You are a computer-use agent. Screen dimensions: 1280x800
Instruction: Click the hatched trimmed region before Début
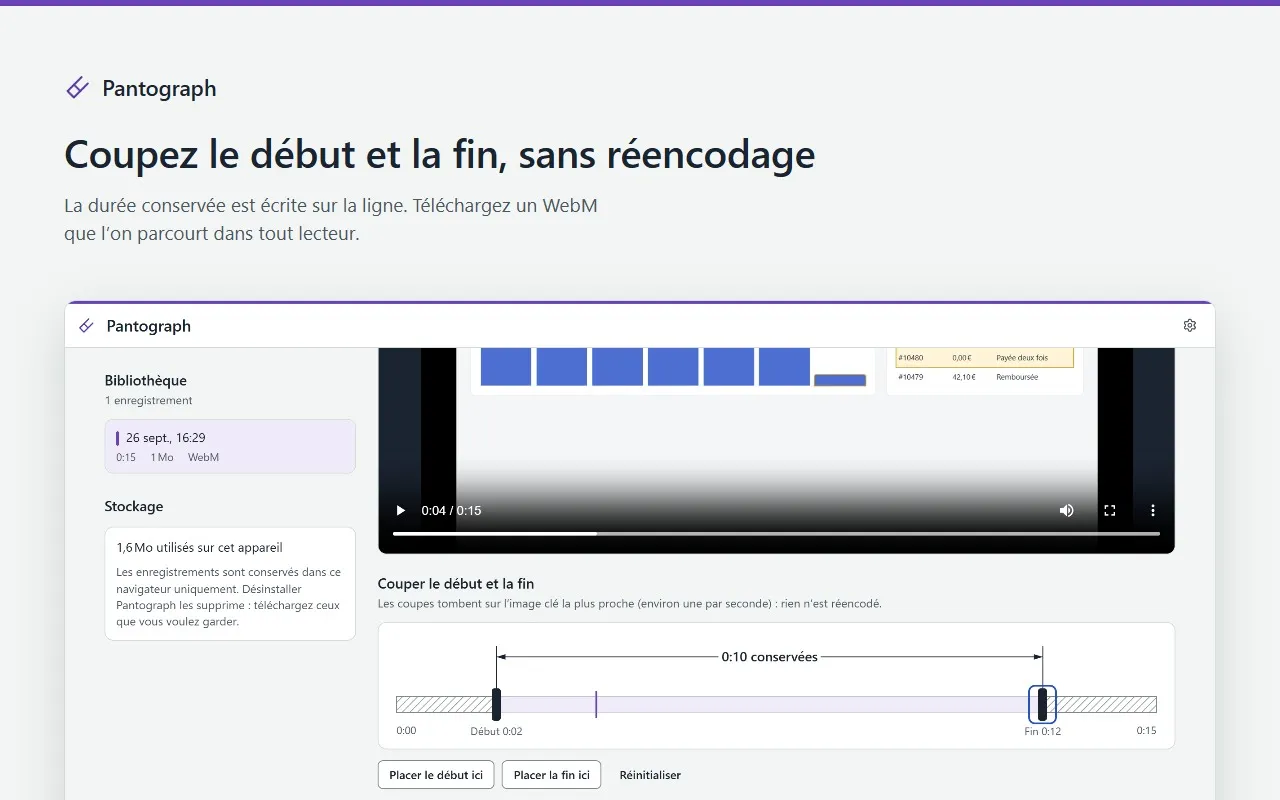tap(444, 704)
